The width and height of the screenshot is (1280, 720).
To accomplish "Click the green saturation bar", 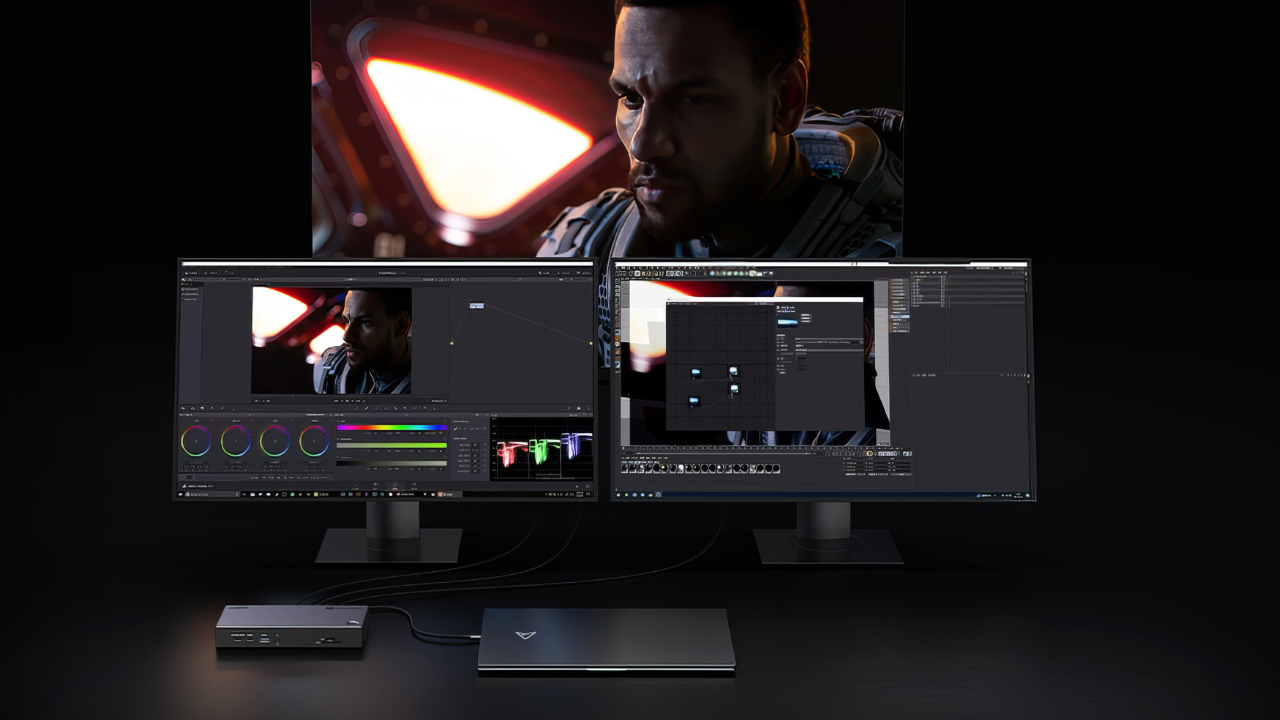I will click(392, 445).
